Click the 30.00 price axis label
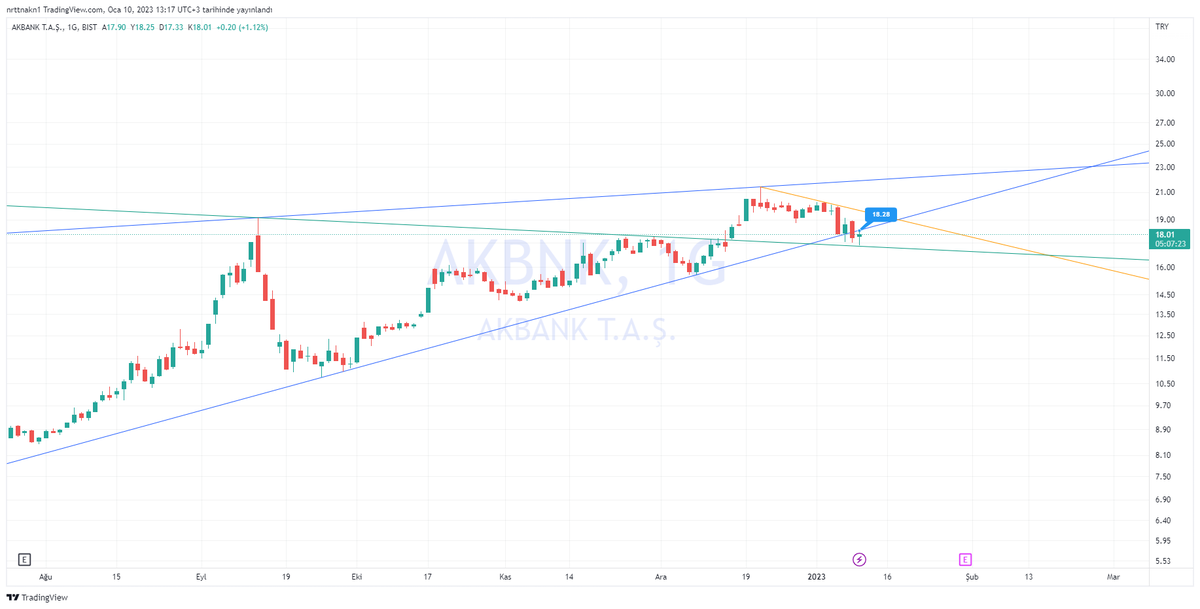1200x609 pixels. tap(1165, 94)
